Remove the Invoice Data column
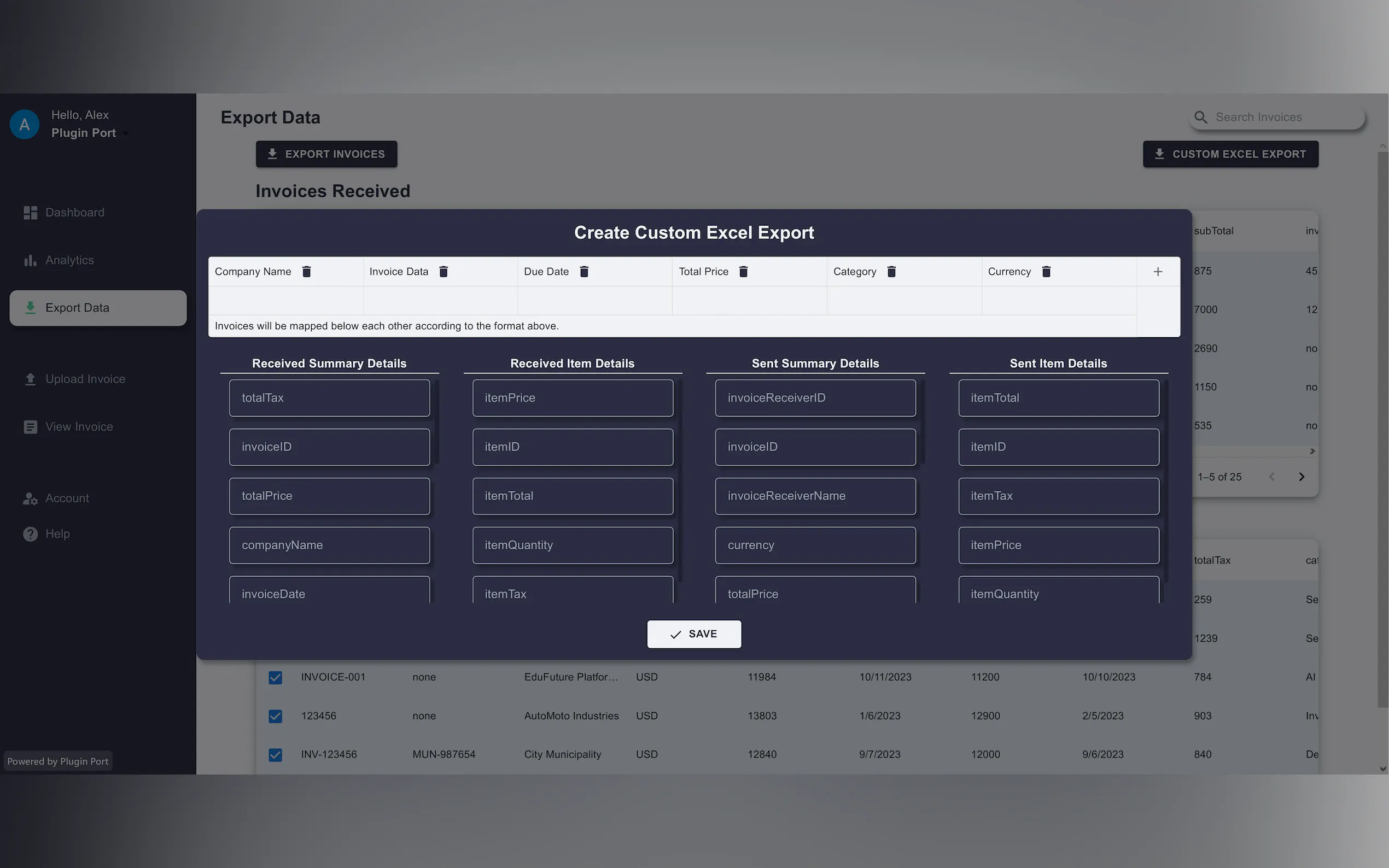The image size is (1389, 868). tap(443, 272)
